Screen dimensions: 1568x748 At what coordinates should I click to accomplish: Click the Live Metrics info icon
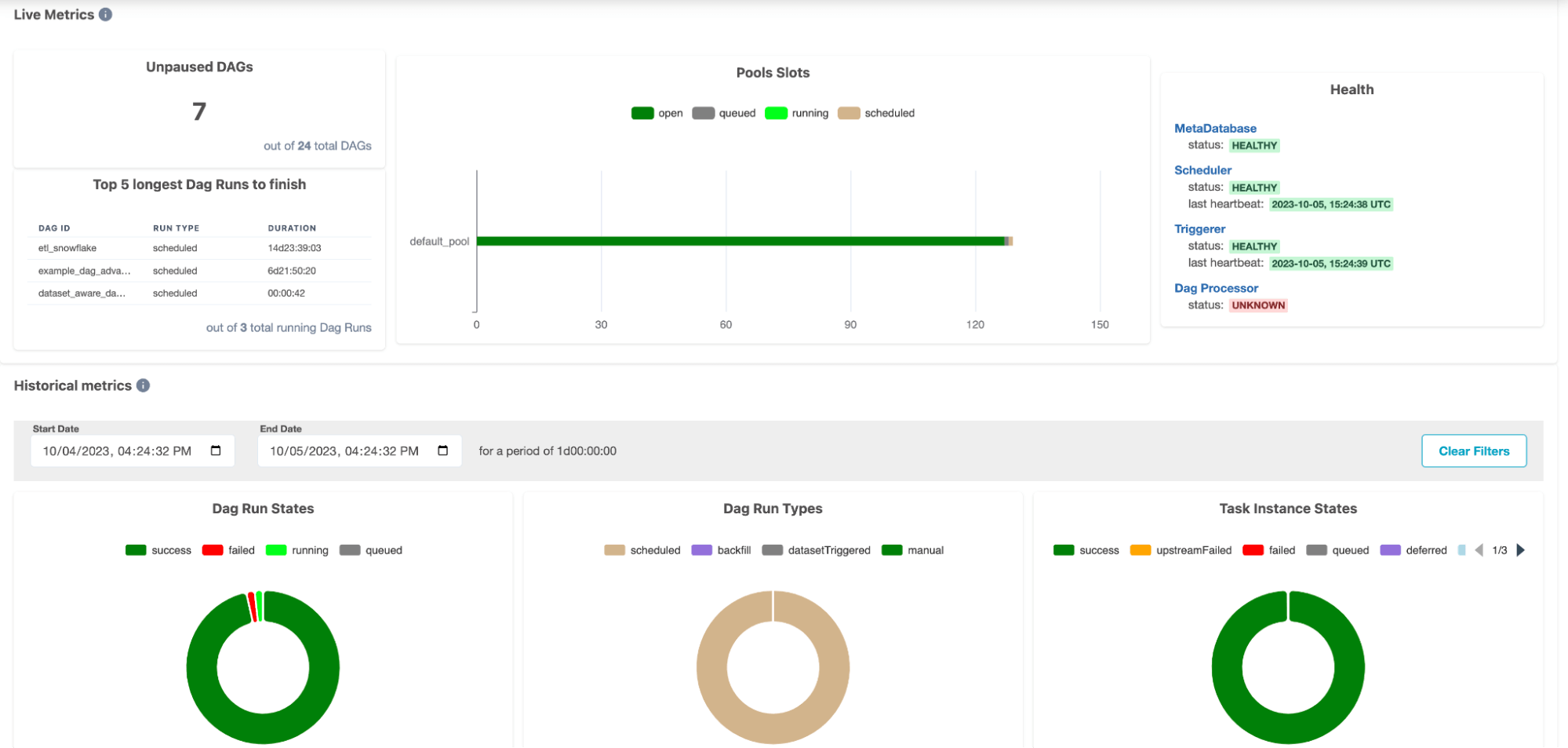[x=106, y=14]
